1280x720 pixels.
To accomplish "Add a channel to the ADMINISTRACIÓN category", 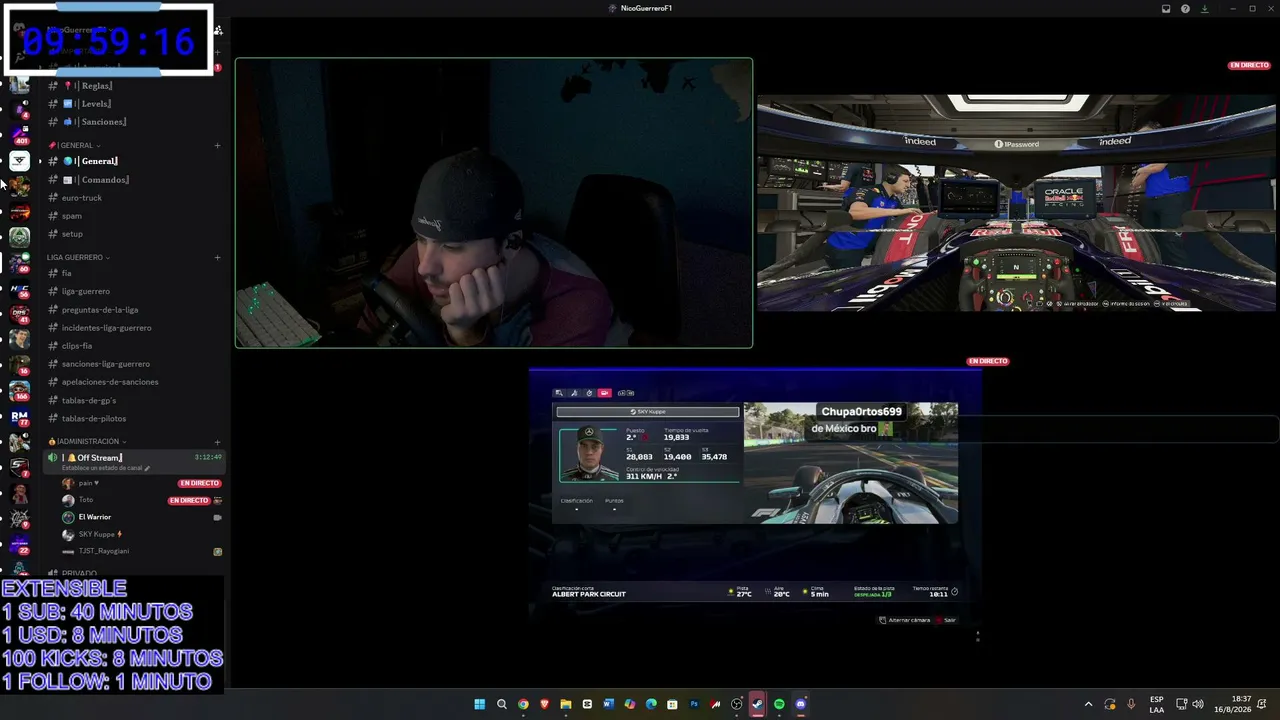I will 217,442.
